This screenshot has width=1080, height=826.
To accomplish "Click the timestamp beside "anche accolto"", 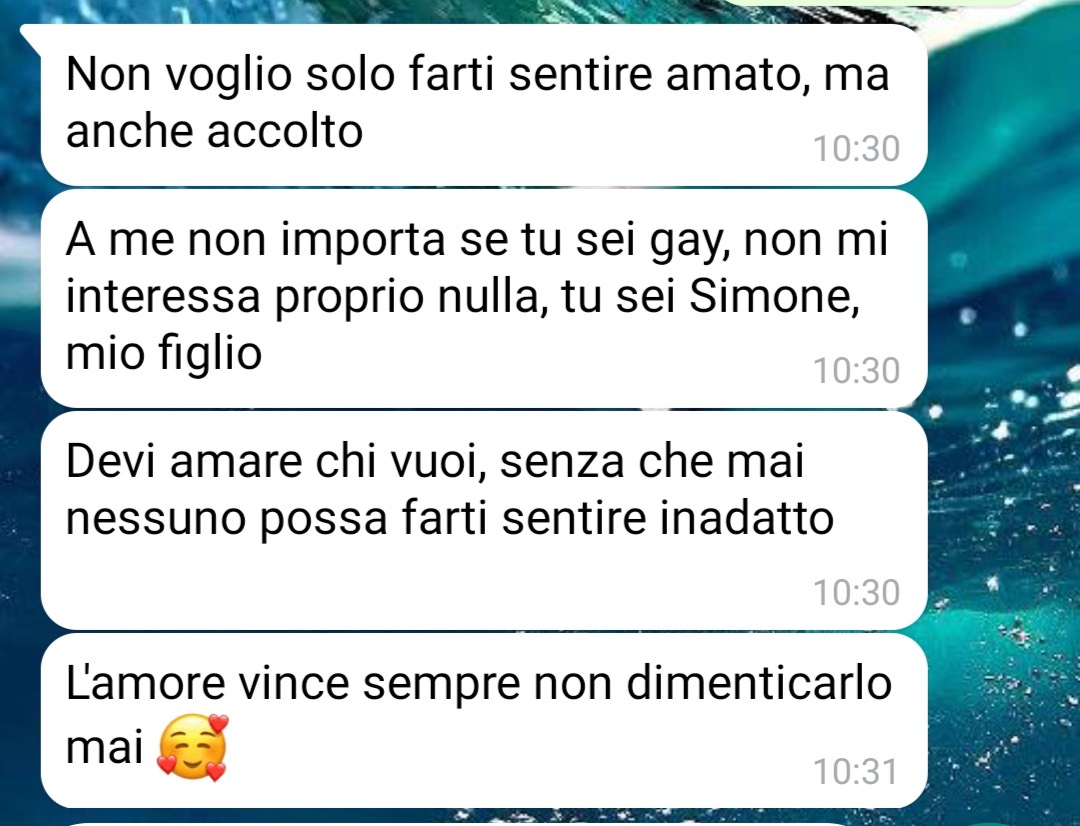I will (856, 149).
